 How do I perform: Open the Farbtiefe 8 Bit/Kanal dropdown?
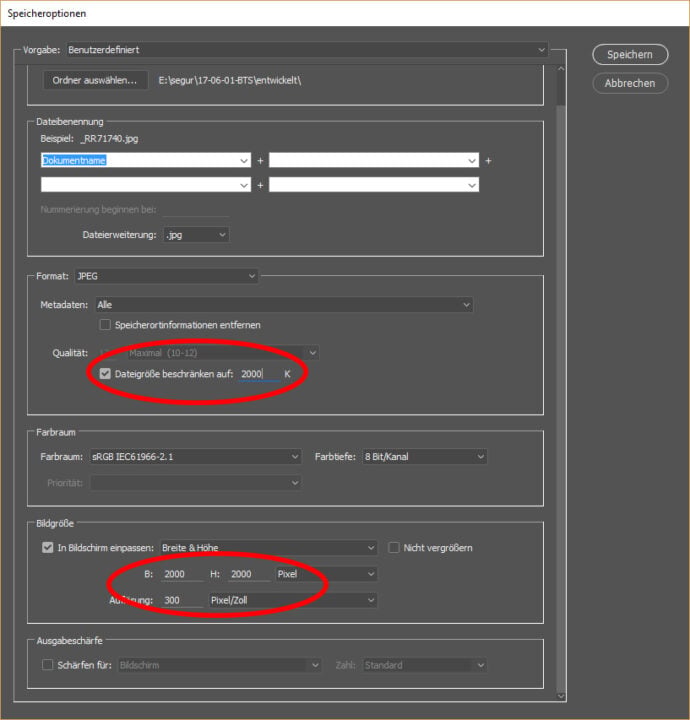pos(425,456)
